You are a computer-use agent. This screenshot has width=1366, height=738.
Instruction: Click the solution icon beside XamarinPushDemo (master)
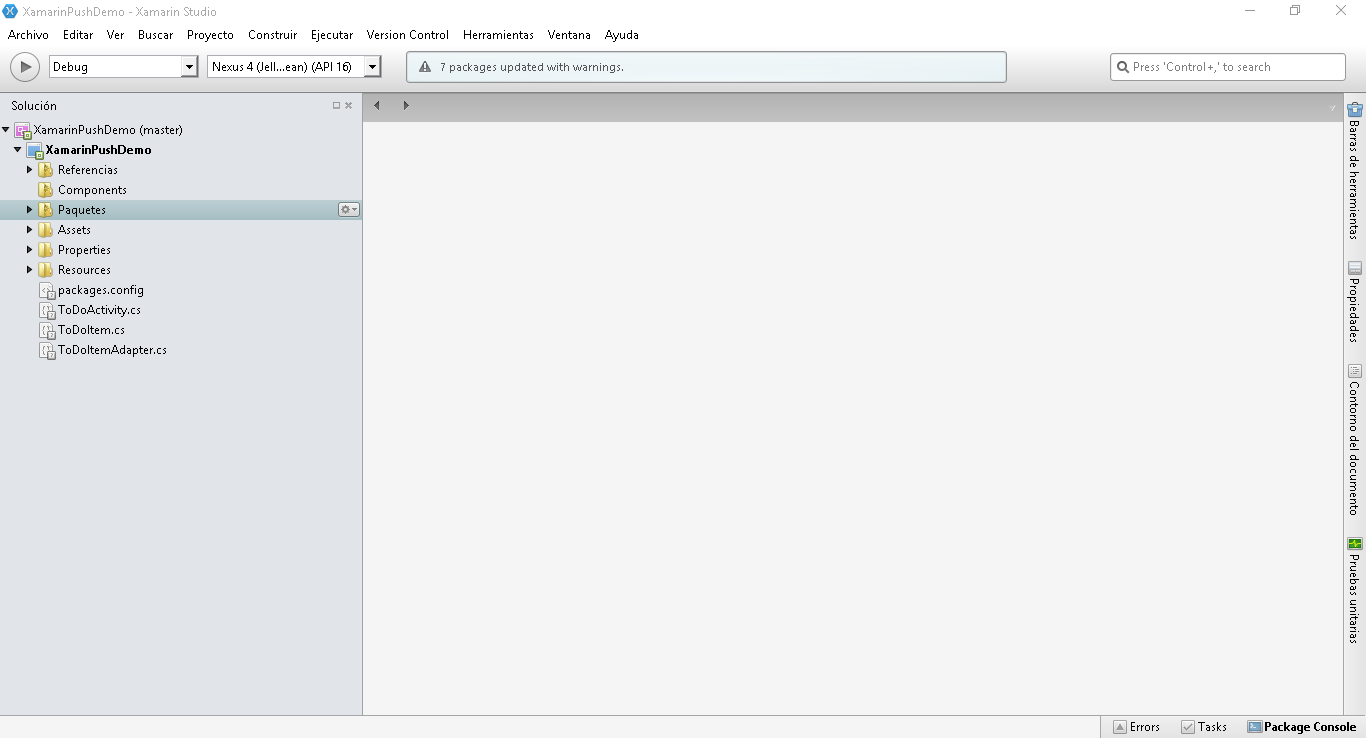22,130
